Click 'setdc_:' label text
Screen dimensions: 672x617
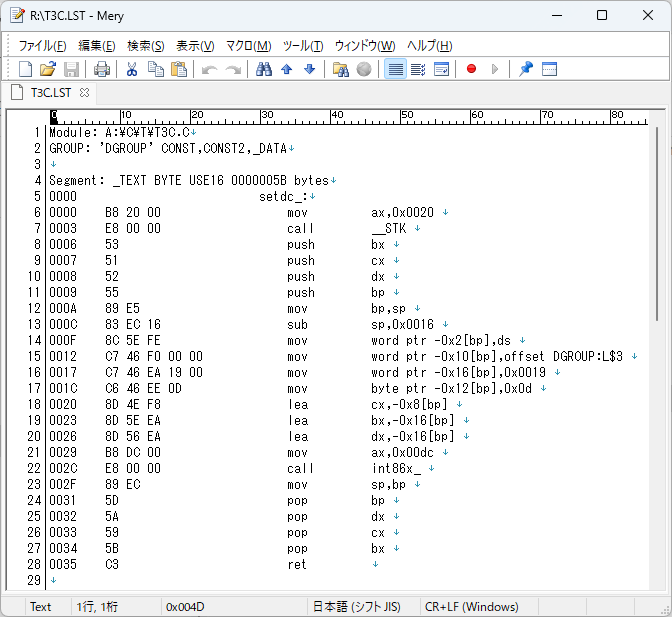283,196
